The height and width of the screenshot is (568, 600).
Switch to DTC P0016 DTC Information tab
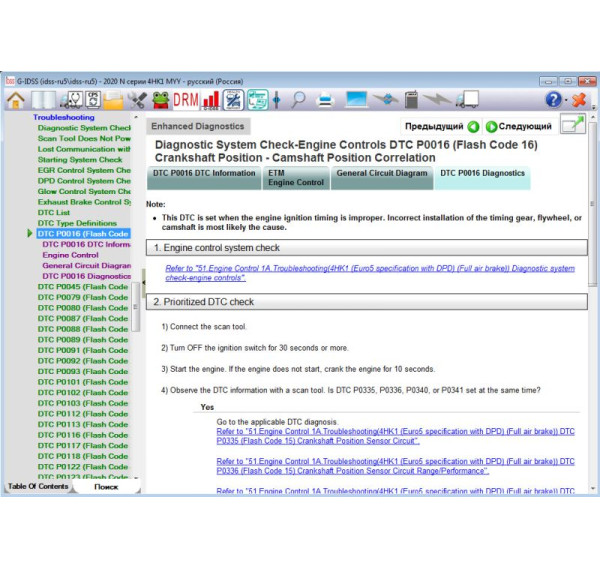click(204, 174)
